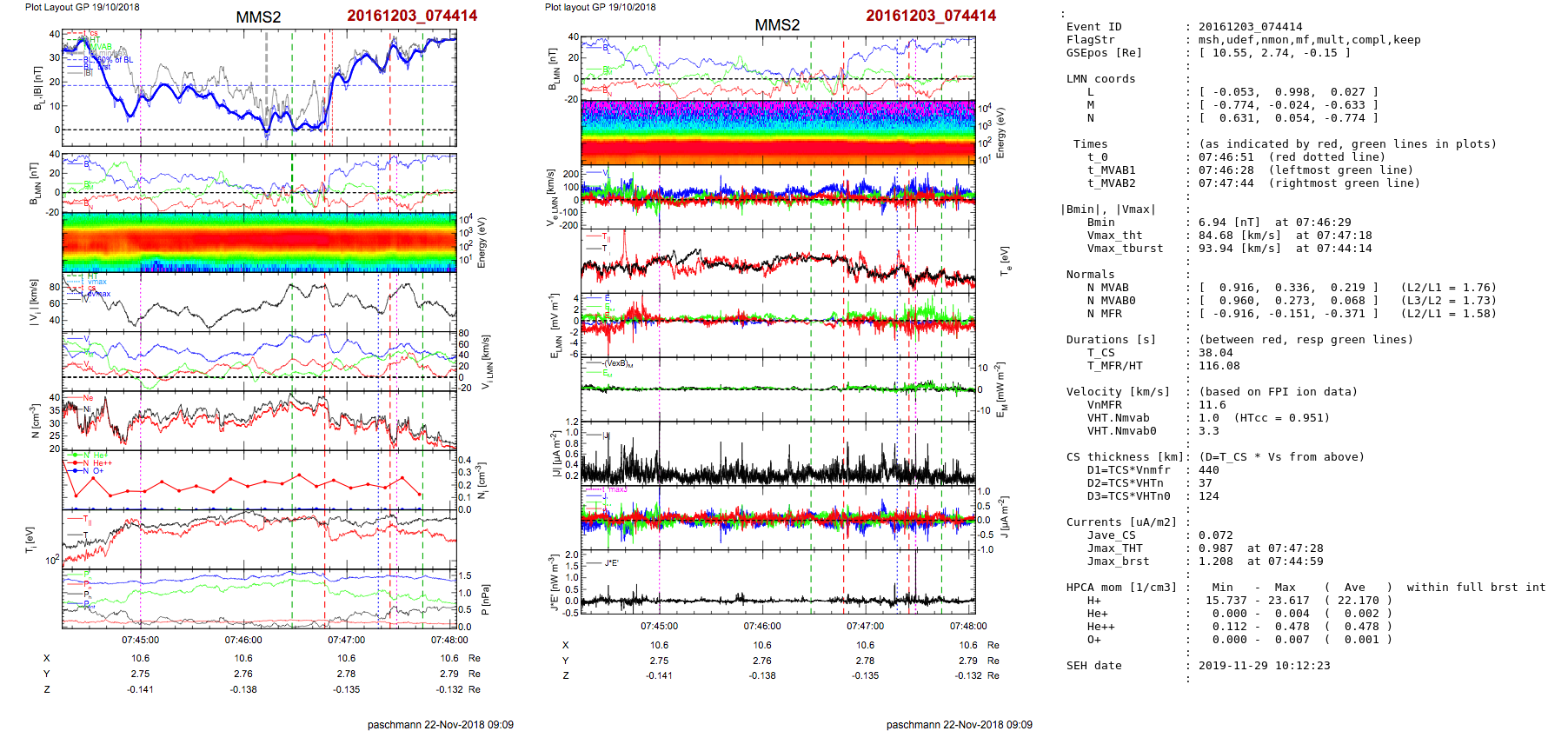Select the Jmax_brst value 1.208

[x=1215, y=562]
